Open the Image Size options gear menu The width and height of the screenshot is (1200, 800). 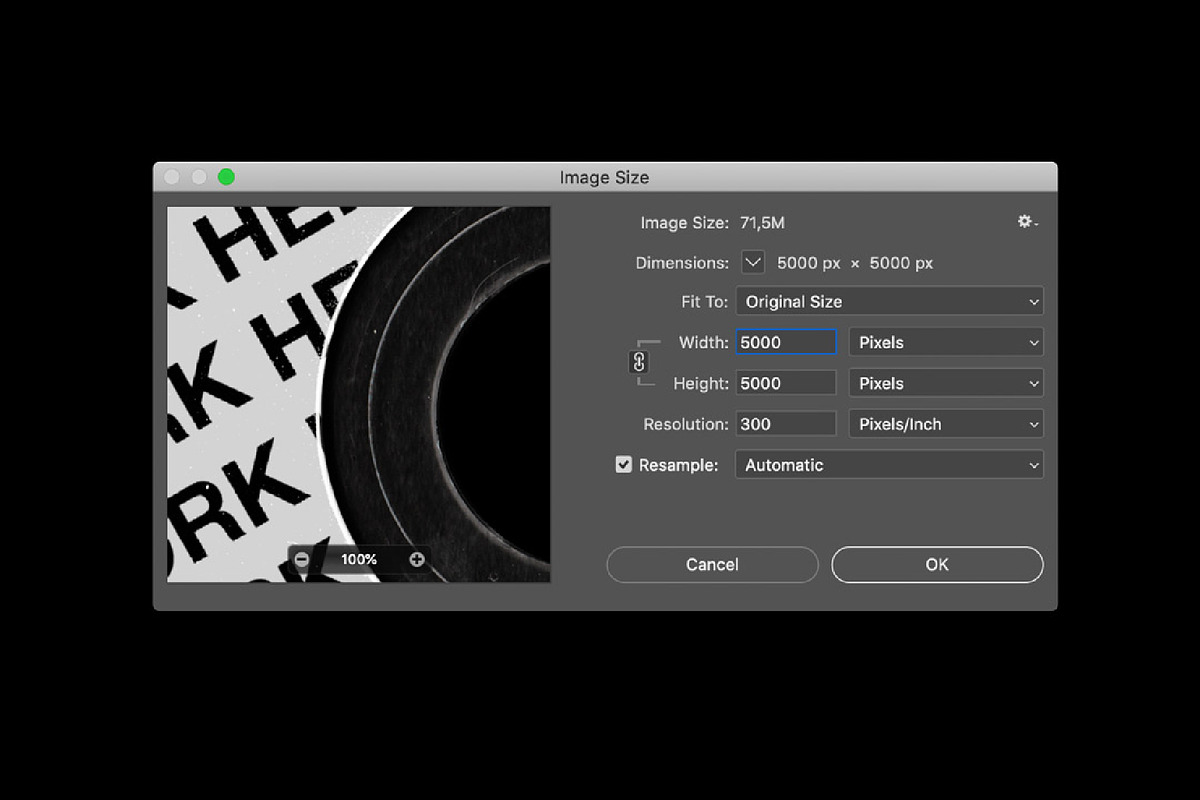point(1026,222)
